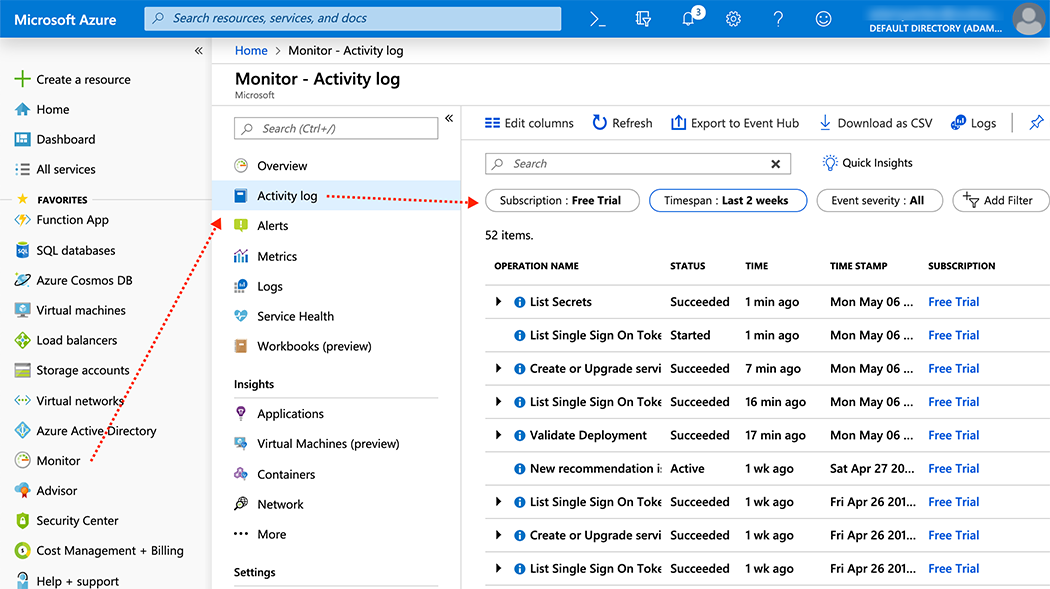Open Alerts in Monitor menu
This screenshot has height=589, width=1050.
tap(260, 226)
